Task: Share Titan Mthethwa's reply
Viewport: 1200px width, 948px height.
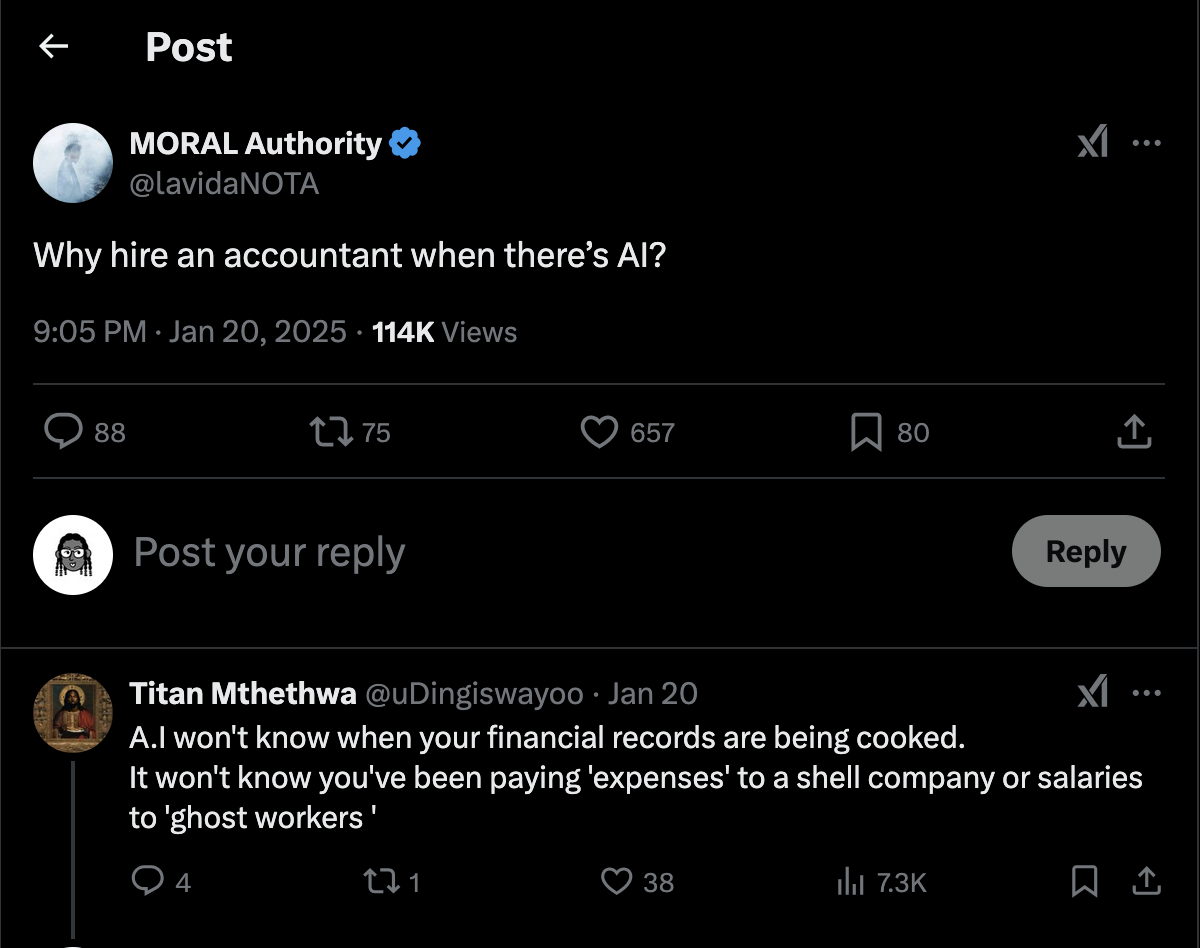Action: (x=1146, y=881)
